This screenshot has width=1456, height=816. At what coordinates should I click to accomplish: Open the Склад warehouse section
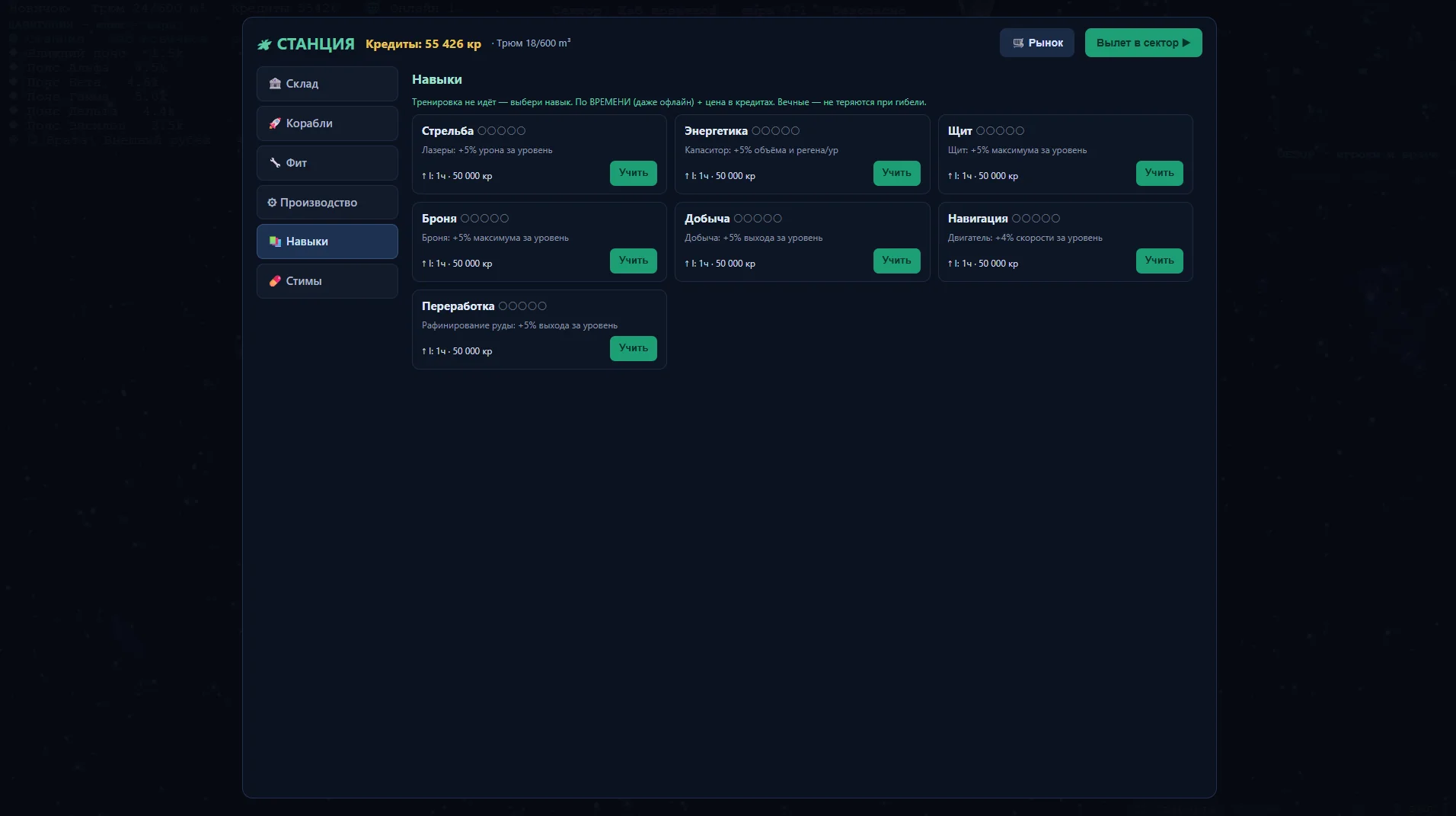327,84
